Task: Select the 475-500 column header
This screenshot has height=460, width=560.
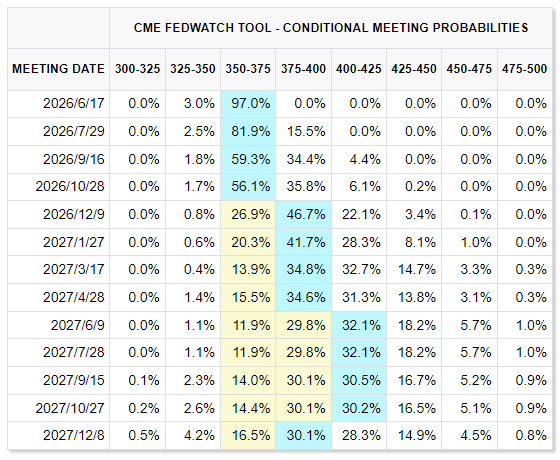Action: pos(525,69)
